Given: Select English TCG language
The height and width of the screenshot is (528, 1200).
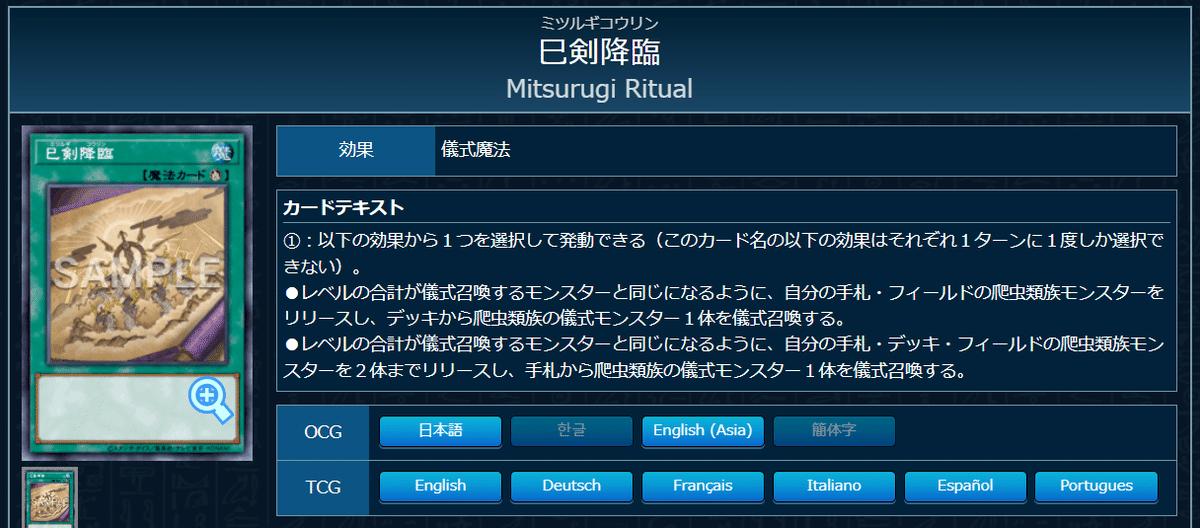Looking at the screenshot, I should pos(440,486).
